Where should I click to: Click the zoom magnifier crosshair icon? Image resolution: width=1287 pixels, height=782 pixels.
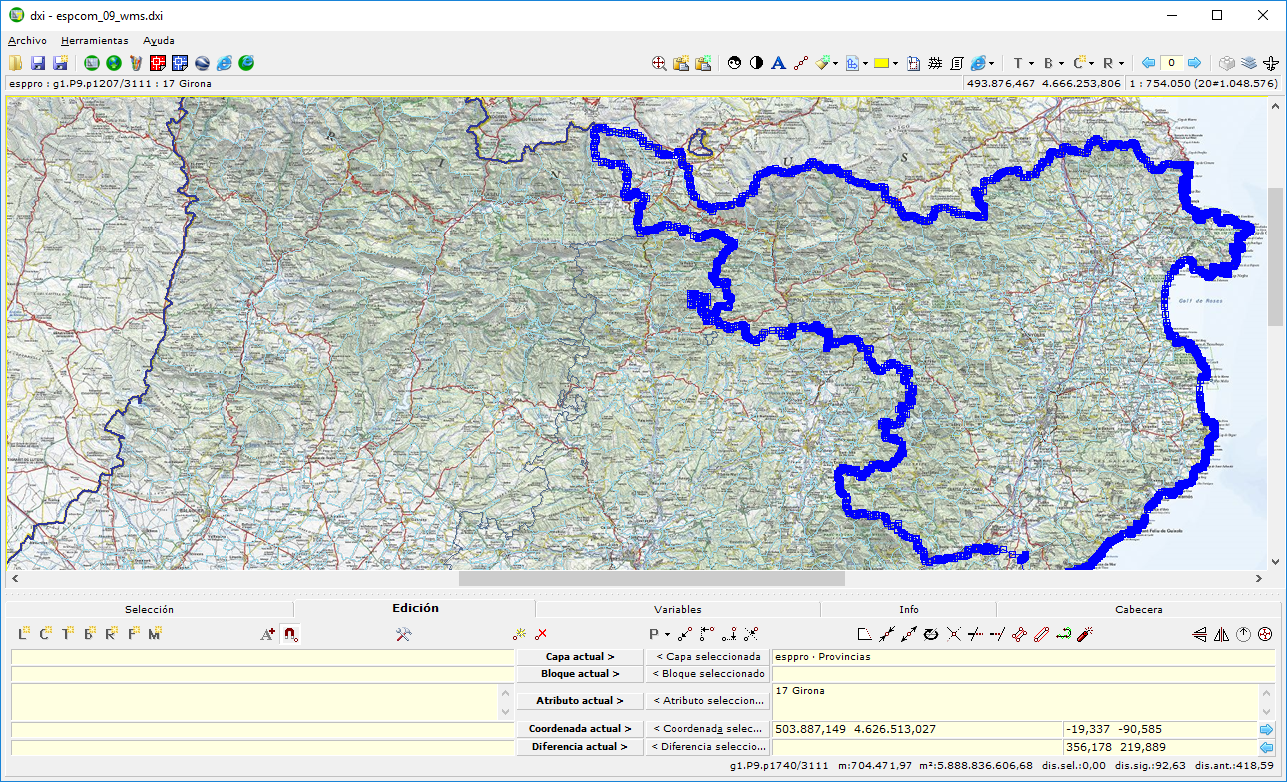[660, 63]
